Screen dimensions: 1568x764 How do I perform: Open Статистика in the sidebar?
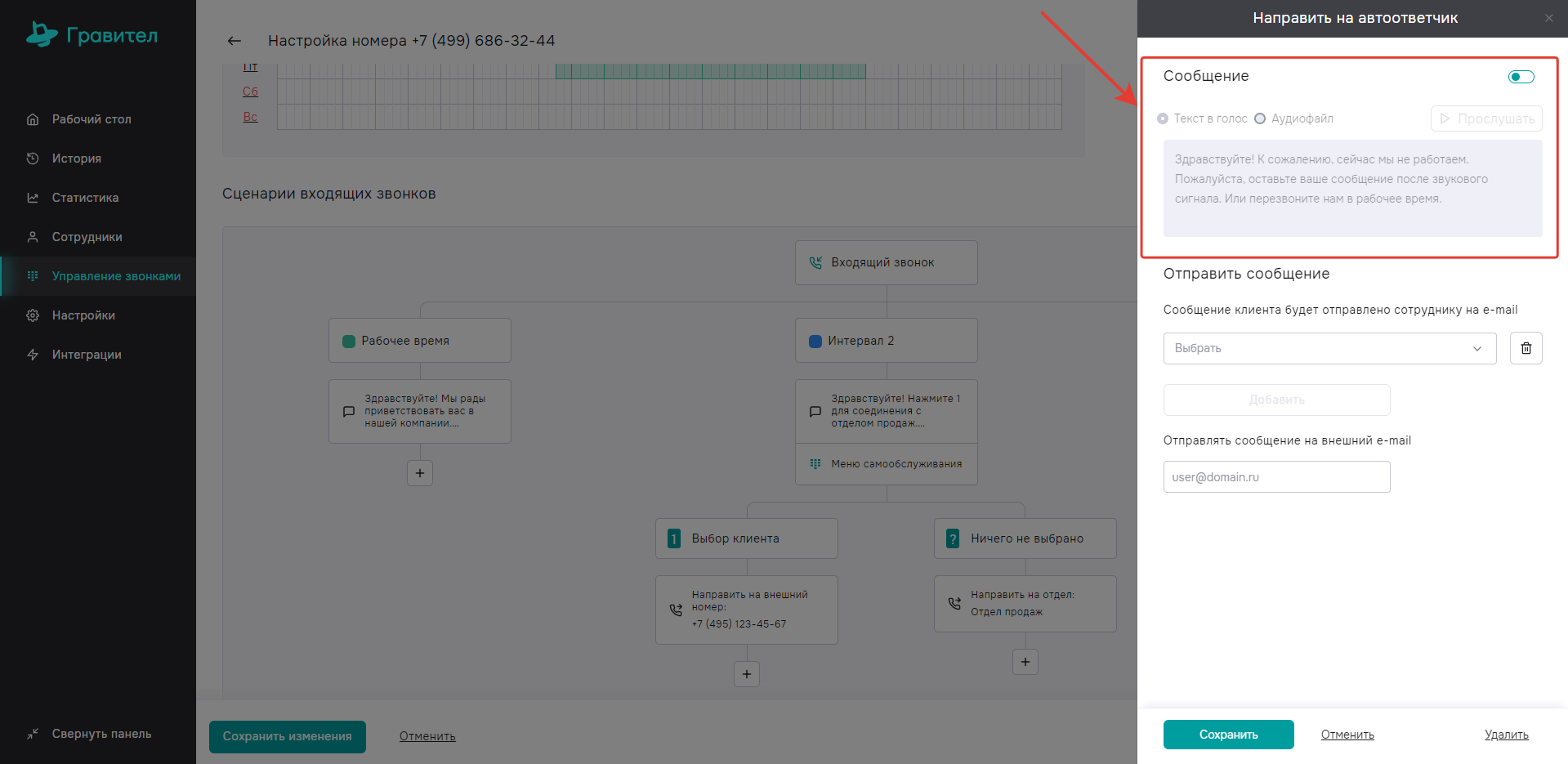pyautogui.click(x=85, y=198)
